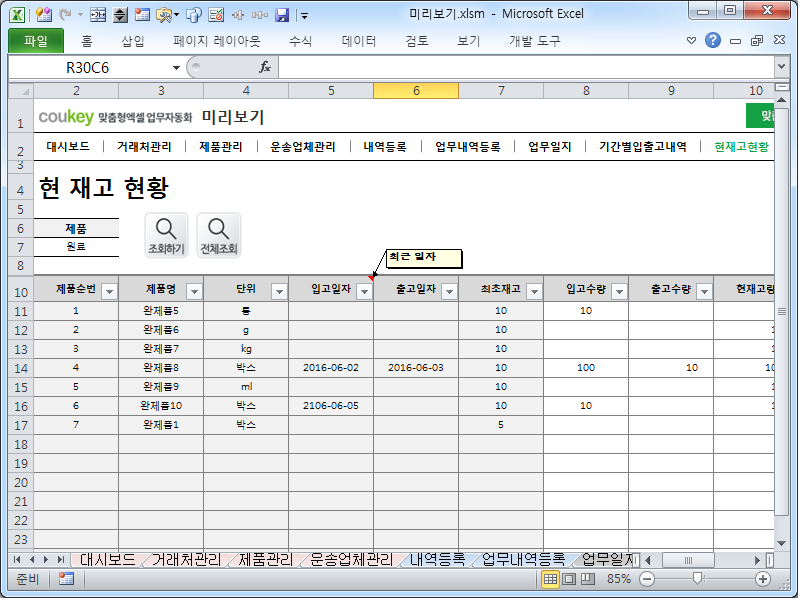Switch to 대시보드 sheet tab
This screenshot has height=598, width=798.
[x=108, y=560]
